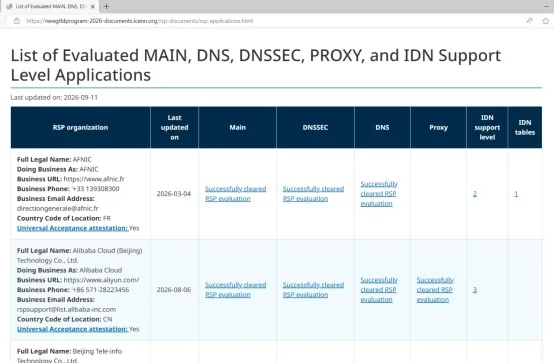Open Alibaba Cloud Universal Acceptance attestation link
This screenshot has width=554, height=364.
(72, 329)
